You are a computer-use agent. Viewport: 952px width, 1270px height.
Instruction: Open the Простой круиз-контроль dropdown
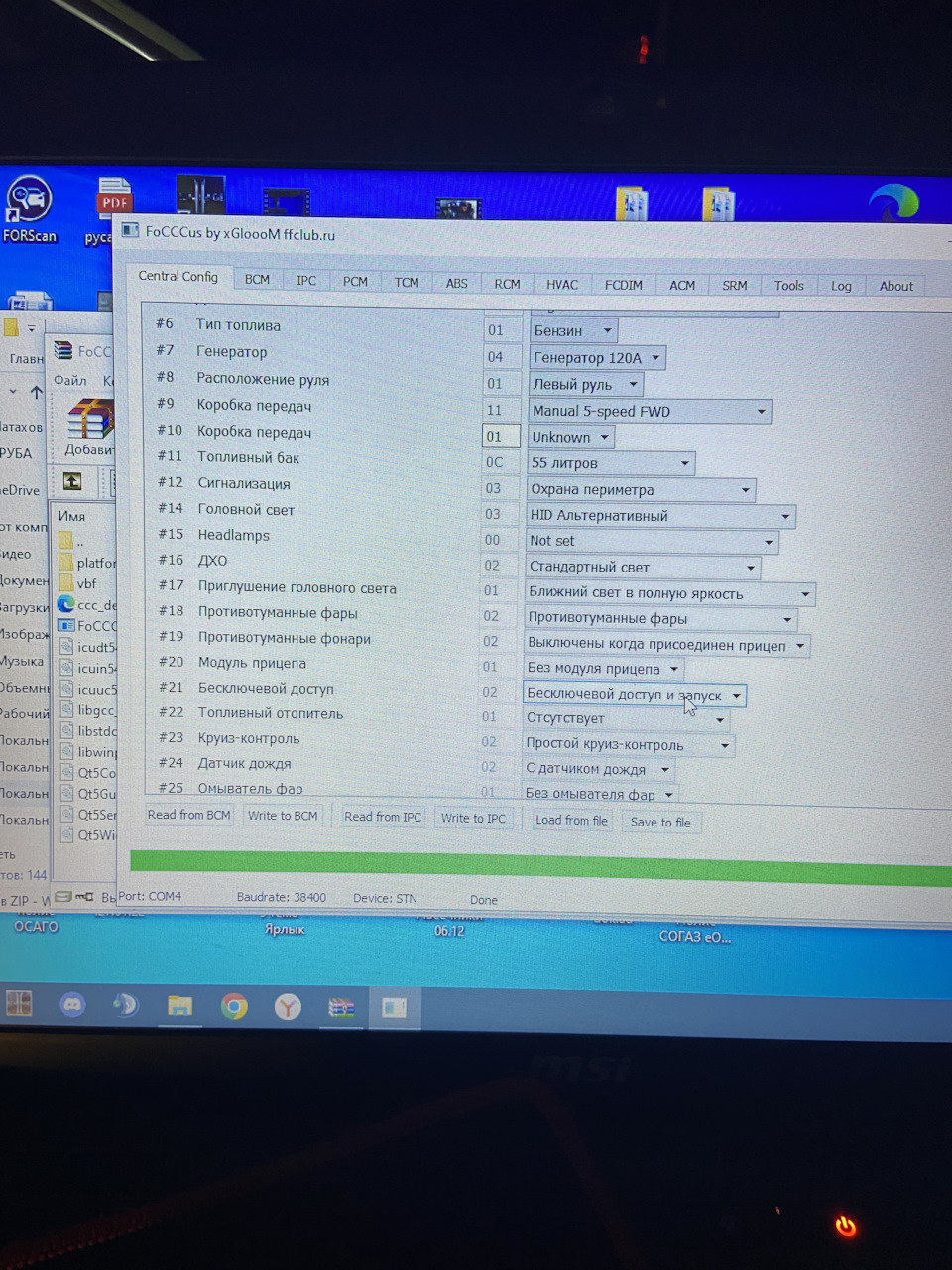pyautogui.click(x=629, y=744)
